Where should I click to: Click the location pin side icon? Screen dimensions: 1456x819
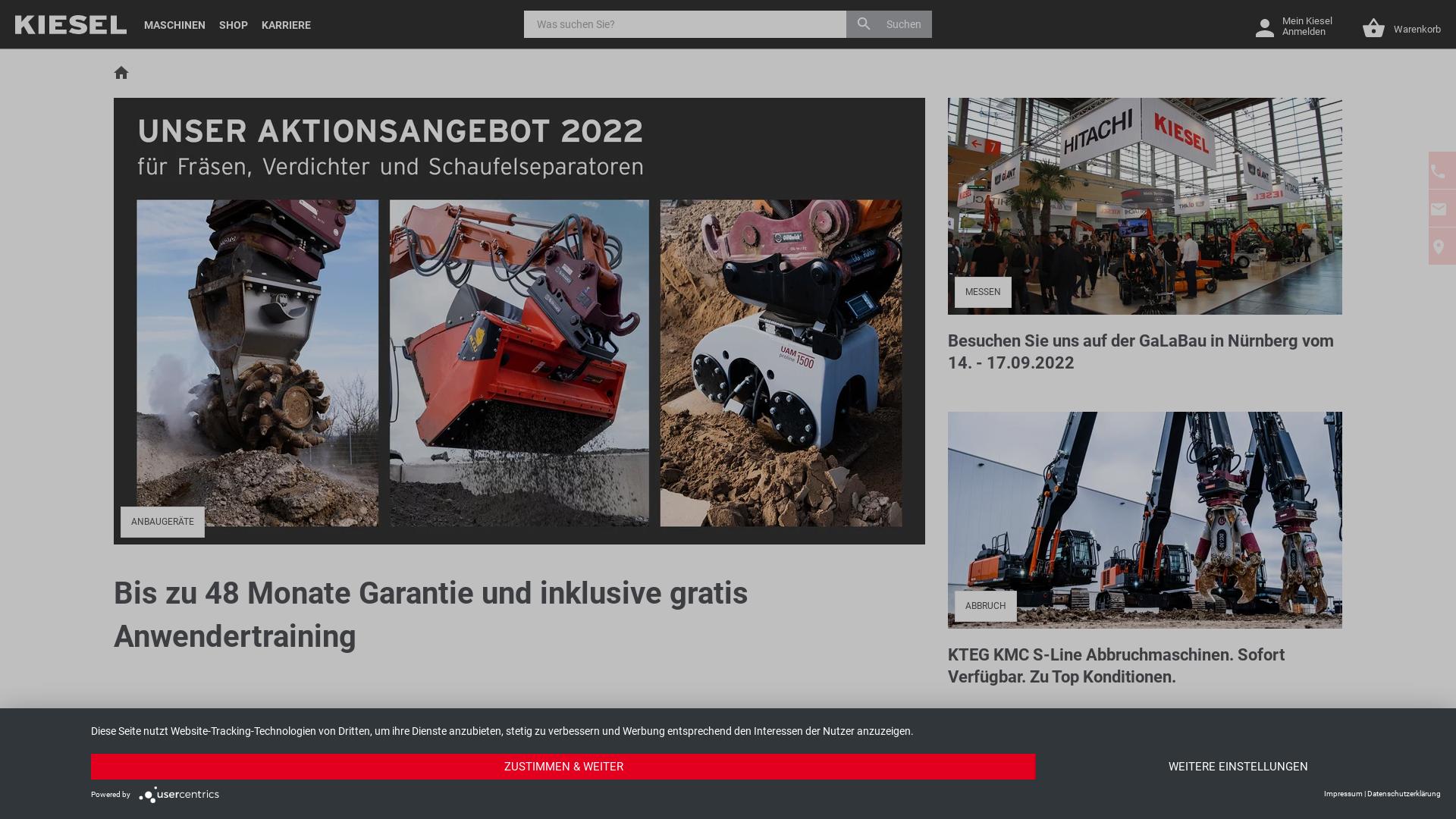pos(1439,246)
